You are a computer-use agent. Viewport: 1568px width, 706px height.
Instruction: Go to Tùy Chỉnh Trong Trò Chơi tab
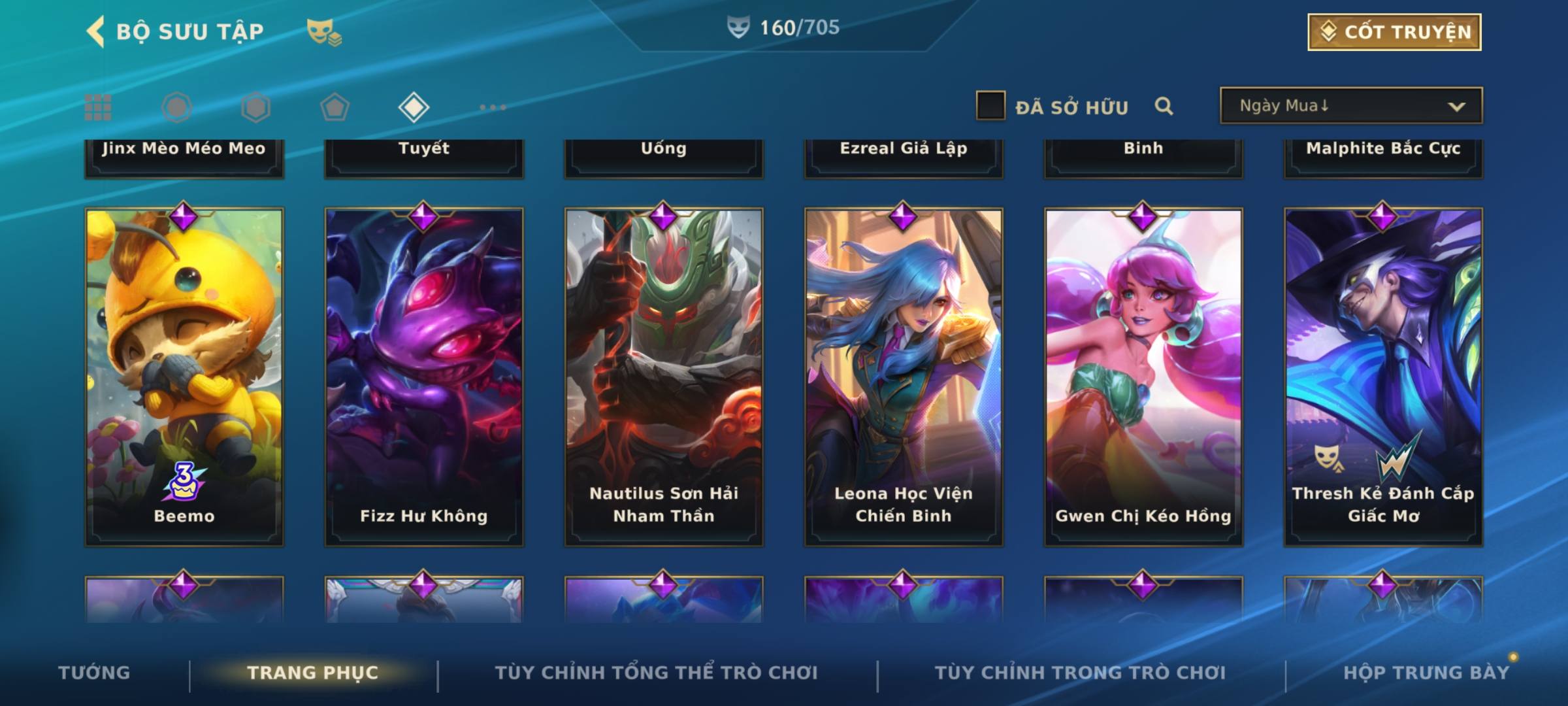click(x=1080, y=673)
